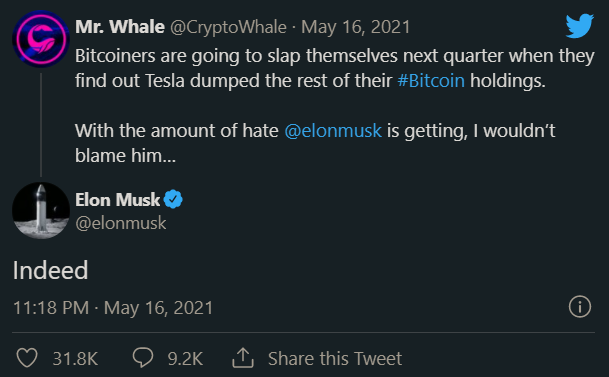Click the share upload arrow icon
Viewport: 609px width, 377px height.
tap(243, 358)
